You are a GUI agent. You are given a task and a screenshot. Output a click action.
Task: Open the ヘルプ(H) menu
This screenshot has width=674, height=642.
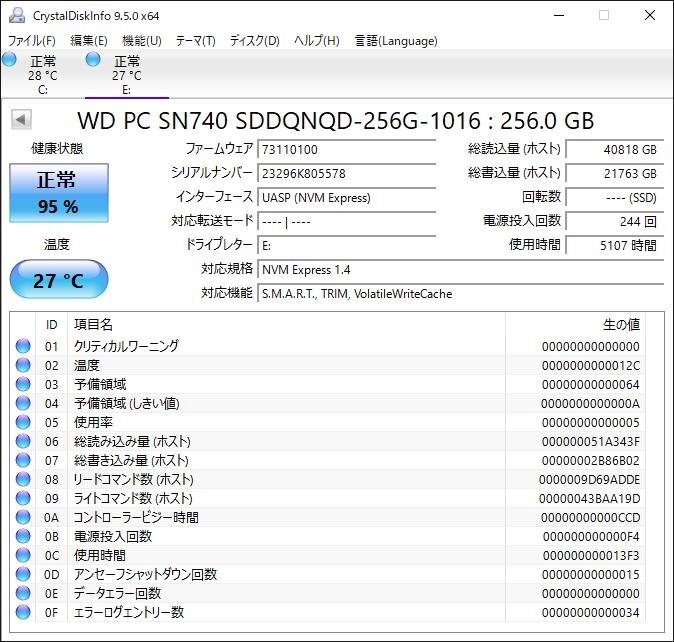[x=316, y=41]
